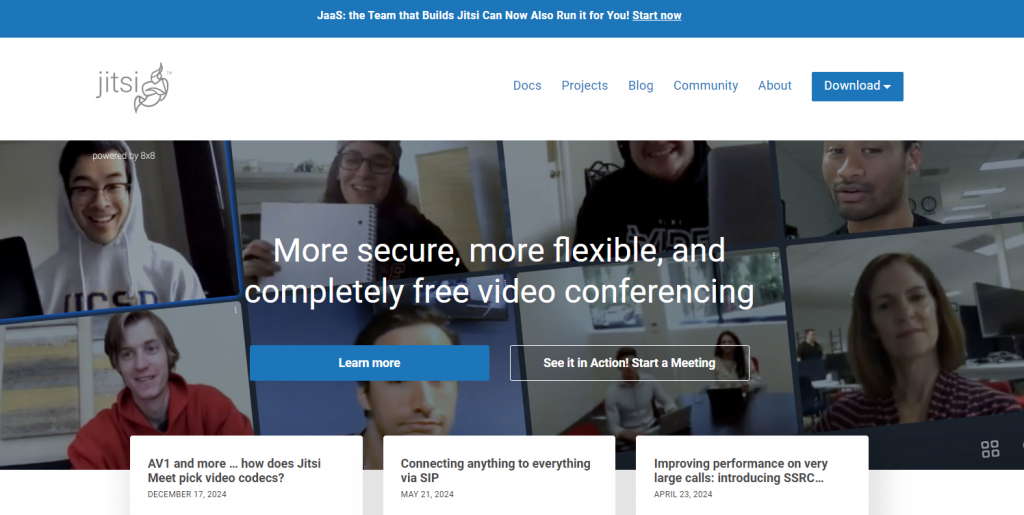The width and height of the screenshot is (1024, 515).
Task: Click the hero headline about free video conferencing
Action: point(499,270)
